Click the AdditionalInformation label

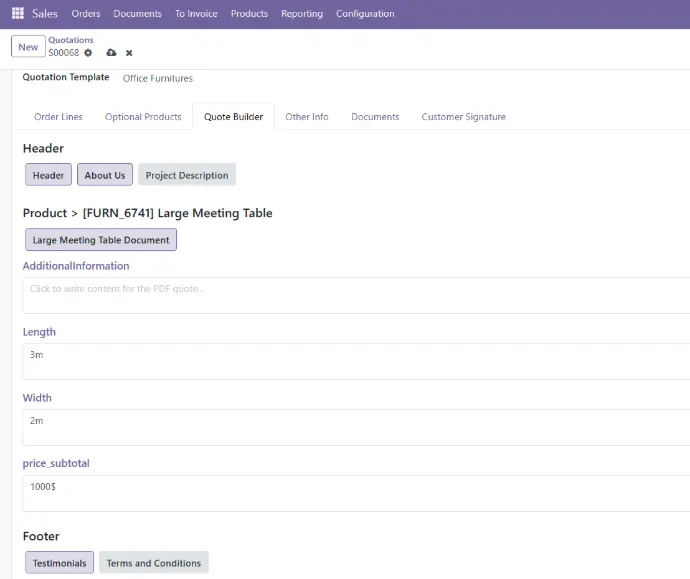tap(76, 266)
